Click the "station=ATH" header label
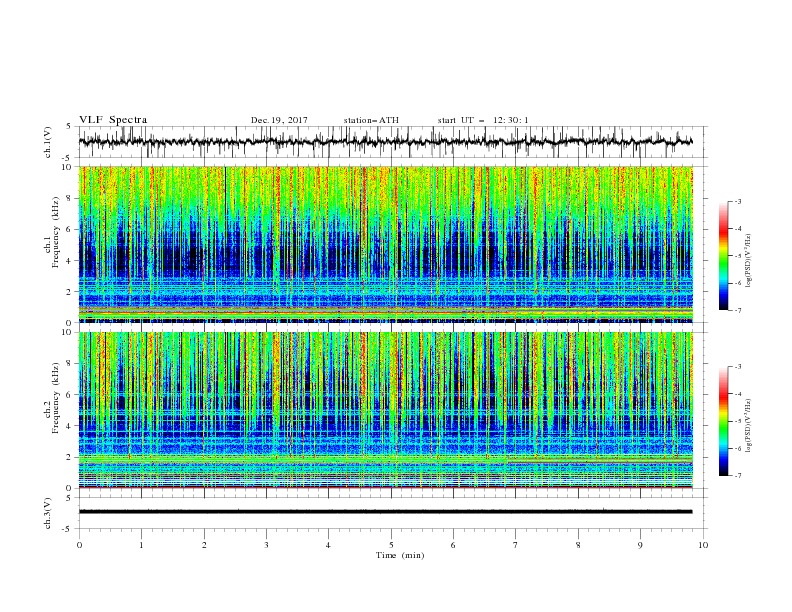The width and height of the screenshot is (792, 612). tap(371, 120)
